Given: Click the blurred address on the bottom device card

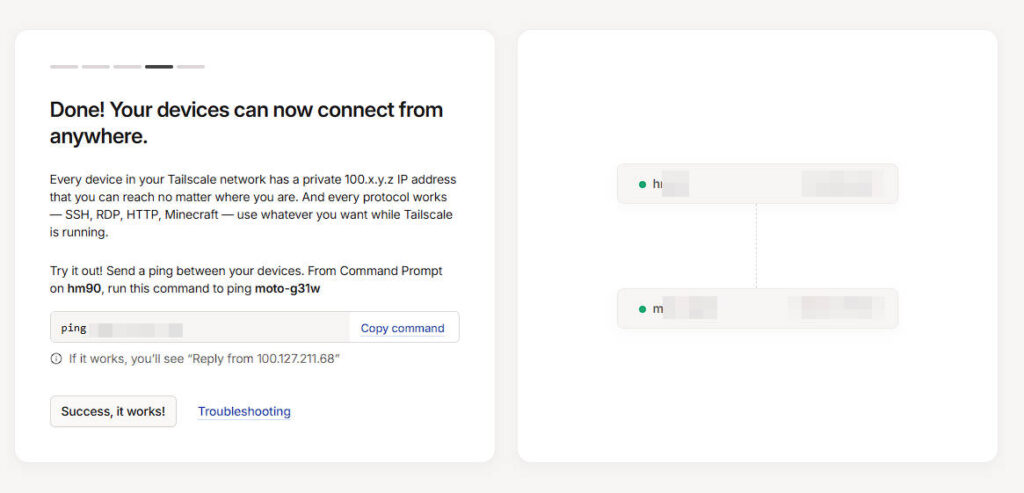Looking at the screenshot, I should click(836, 309).
